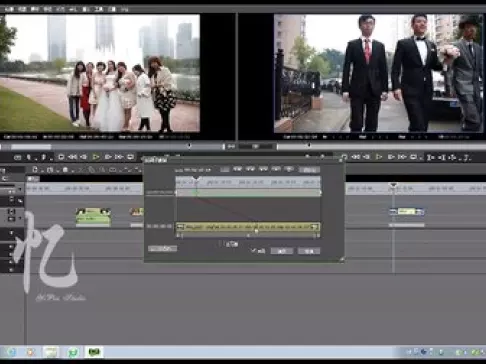
Task: Stop playback in the left player
Action: click(x=61, y=157)
